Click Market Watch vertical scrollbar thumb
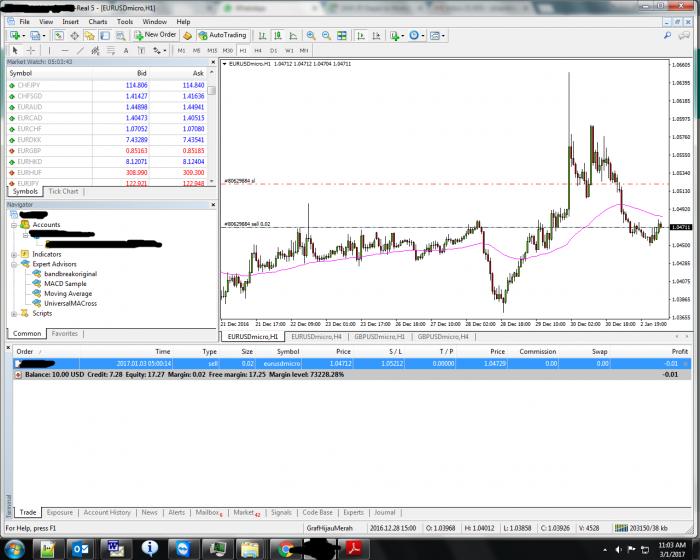Image resolution: width=700 pixels, height=560 pixels. 212,91
